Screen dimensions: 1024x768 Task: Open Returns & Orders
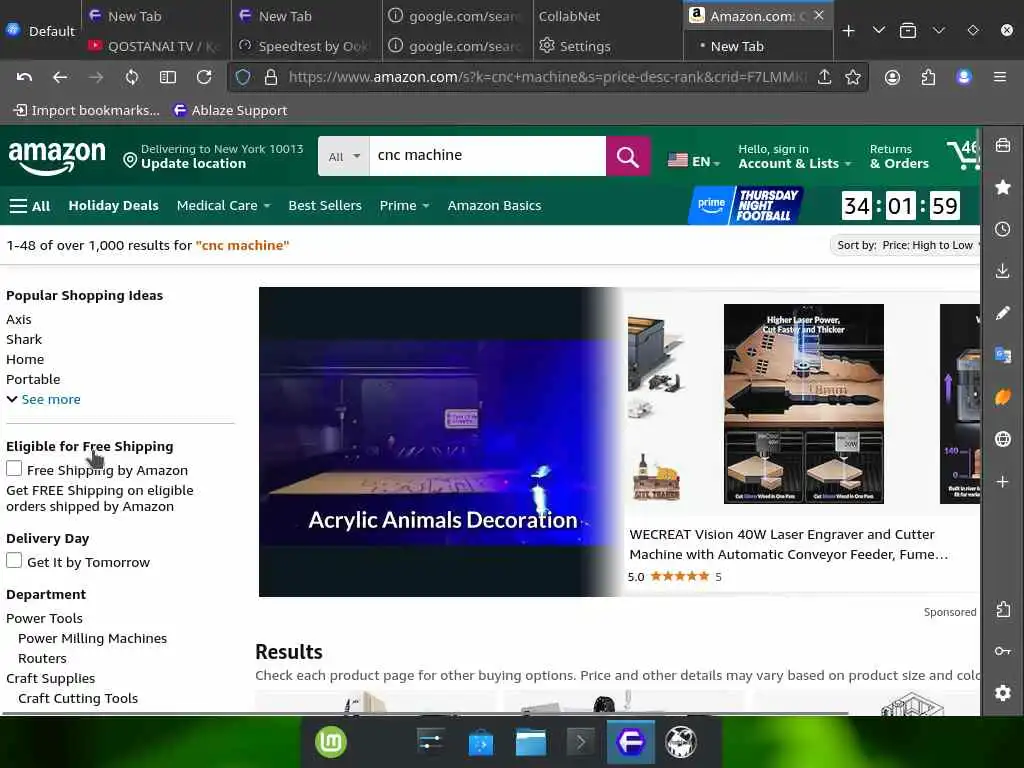899,157
